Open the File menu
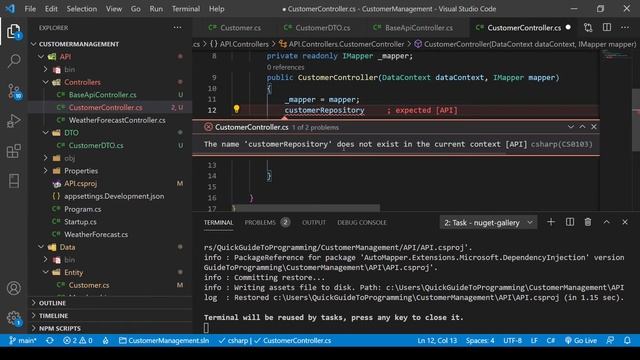Image resolution: width=640 pixels, height=360 pixels. (x=30, y=9)
